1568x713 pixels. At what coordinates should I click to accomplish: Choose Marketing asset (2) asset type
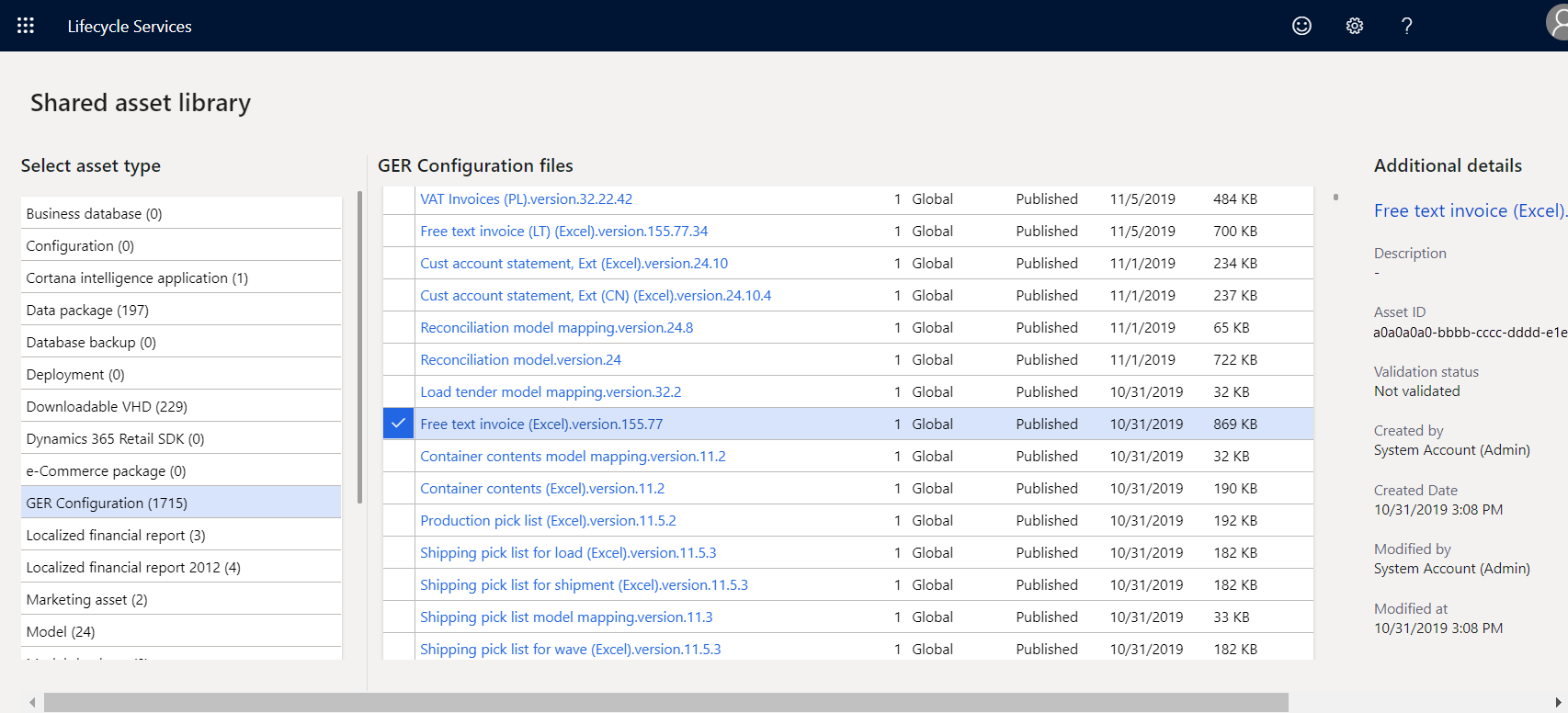(x=181, y=599)
